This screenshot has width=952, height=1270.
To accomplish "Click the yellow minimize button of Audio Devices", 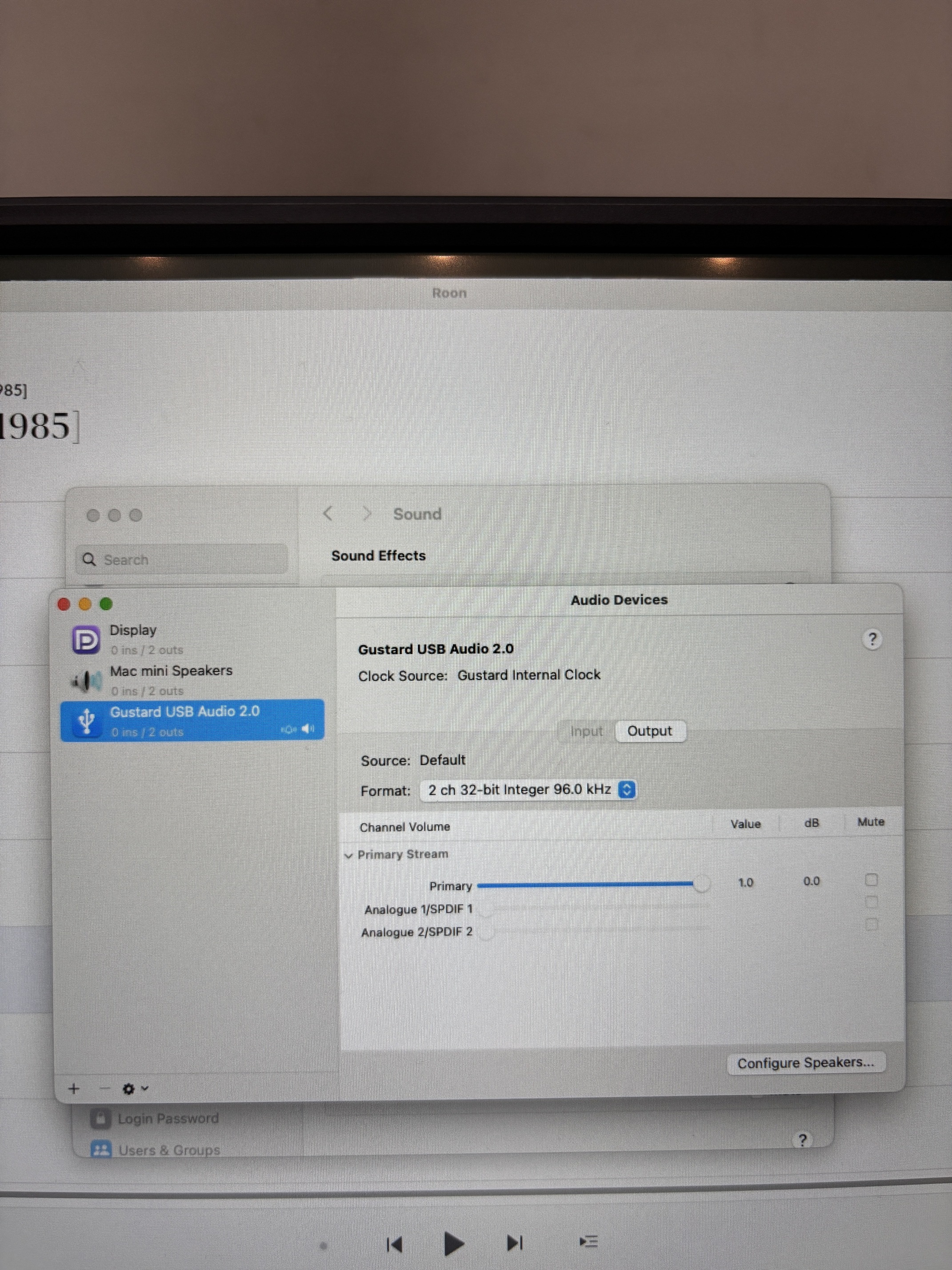I will (85, 604).
